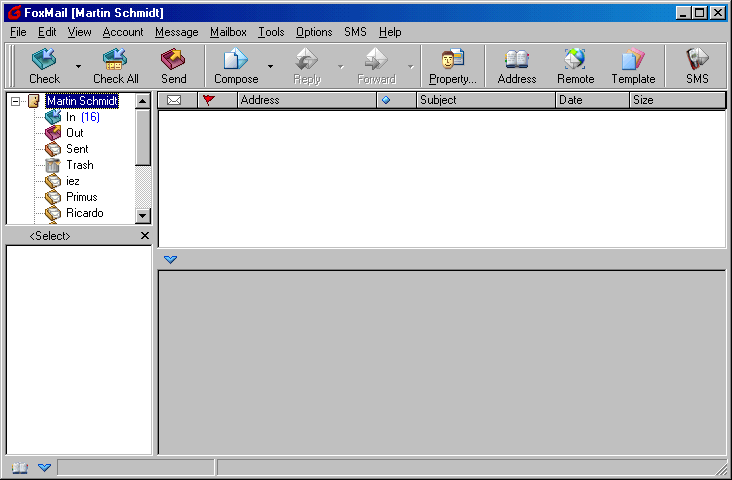The height and width of the screenshot is (480, 732).
Task: Open the Address book toolbar icon
Action: click(x=517, y=59)
